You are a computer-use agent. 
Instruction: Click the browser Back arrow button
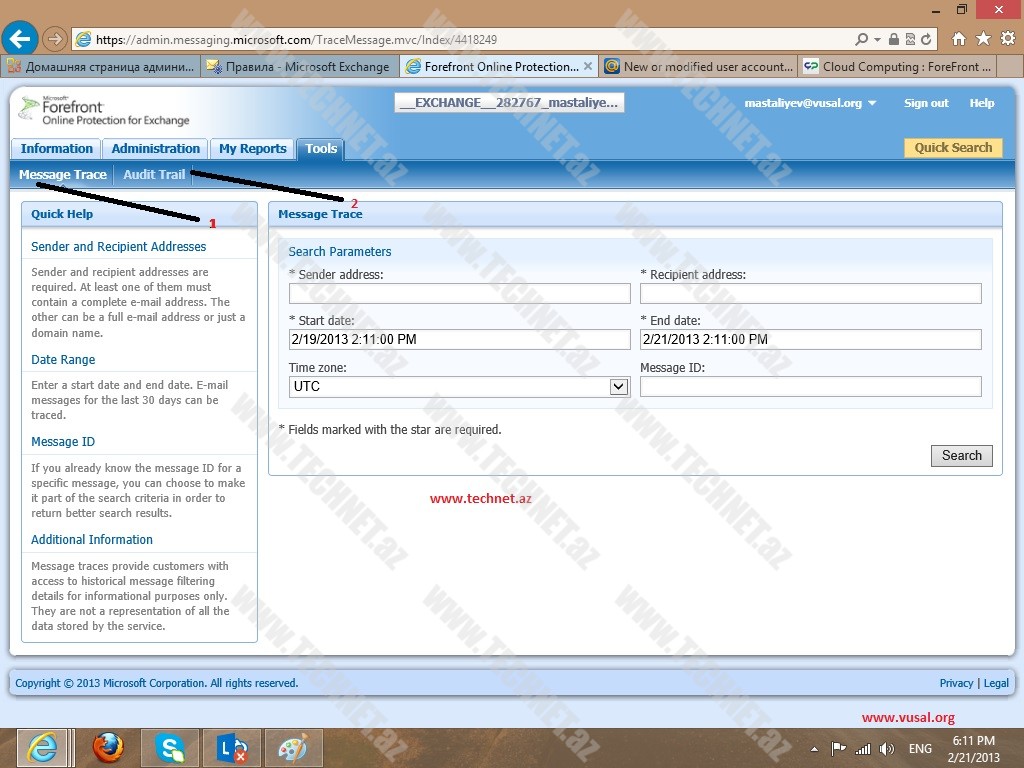pos(20,39)
